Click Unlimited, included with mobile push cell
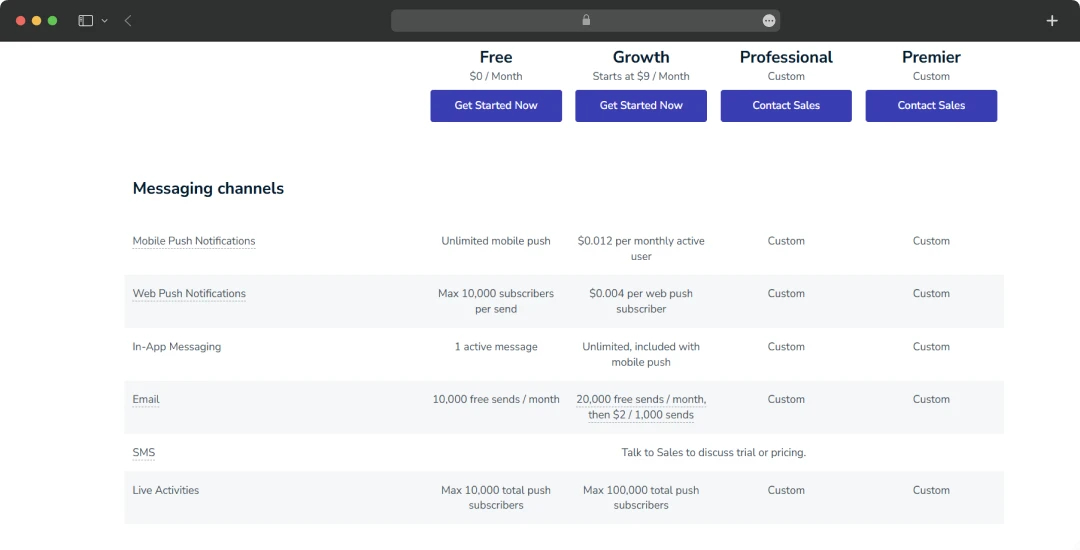 641,354
